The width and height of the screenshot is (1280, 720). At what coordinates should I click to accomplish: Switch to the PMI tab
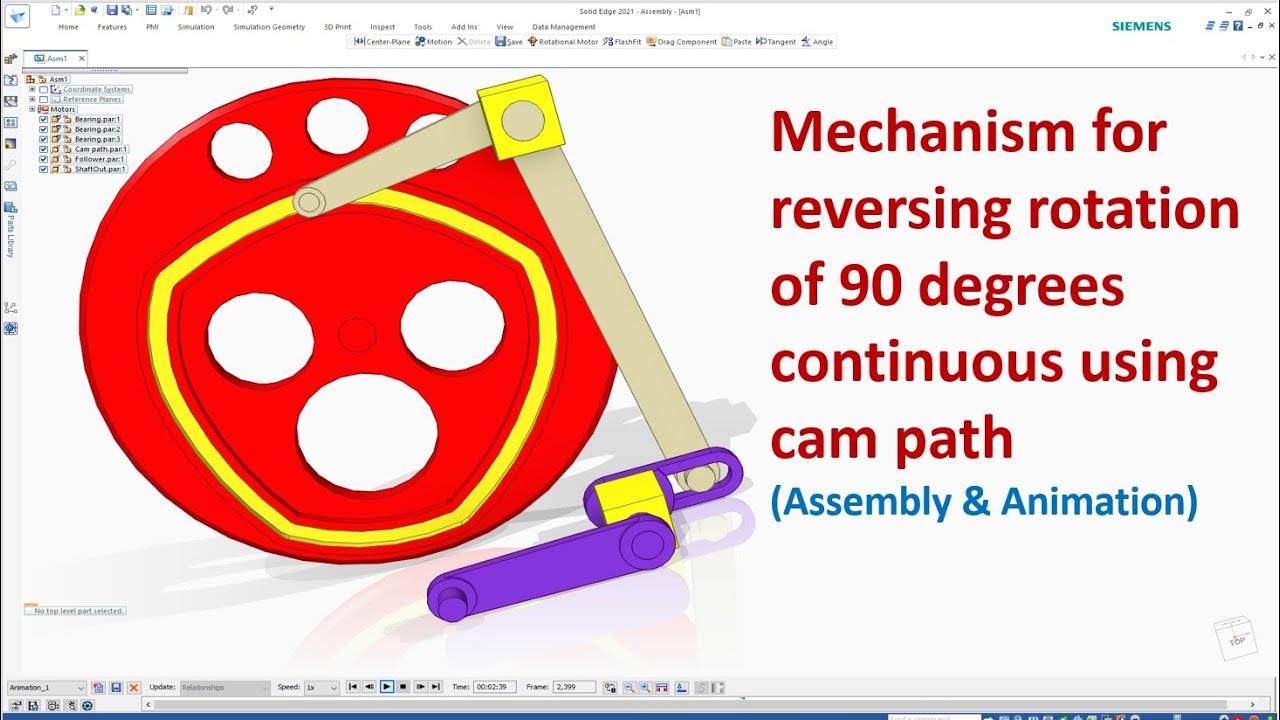152,27
